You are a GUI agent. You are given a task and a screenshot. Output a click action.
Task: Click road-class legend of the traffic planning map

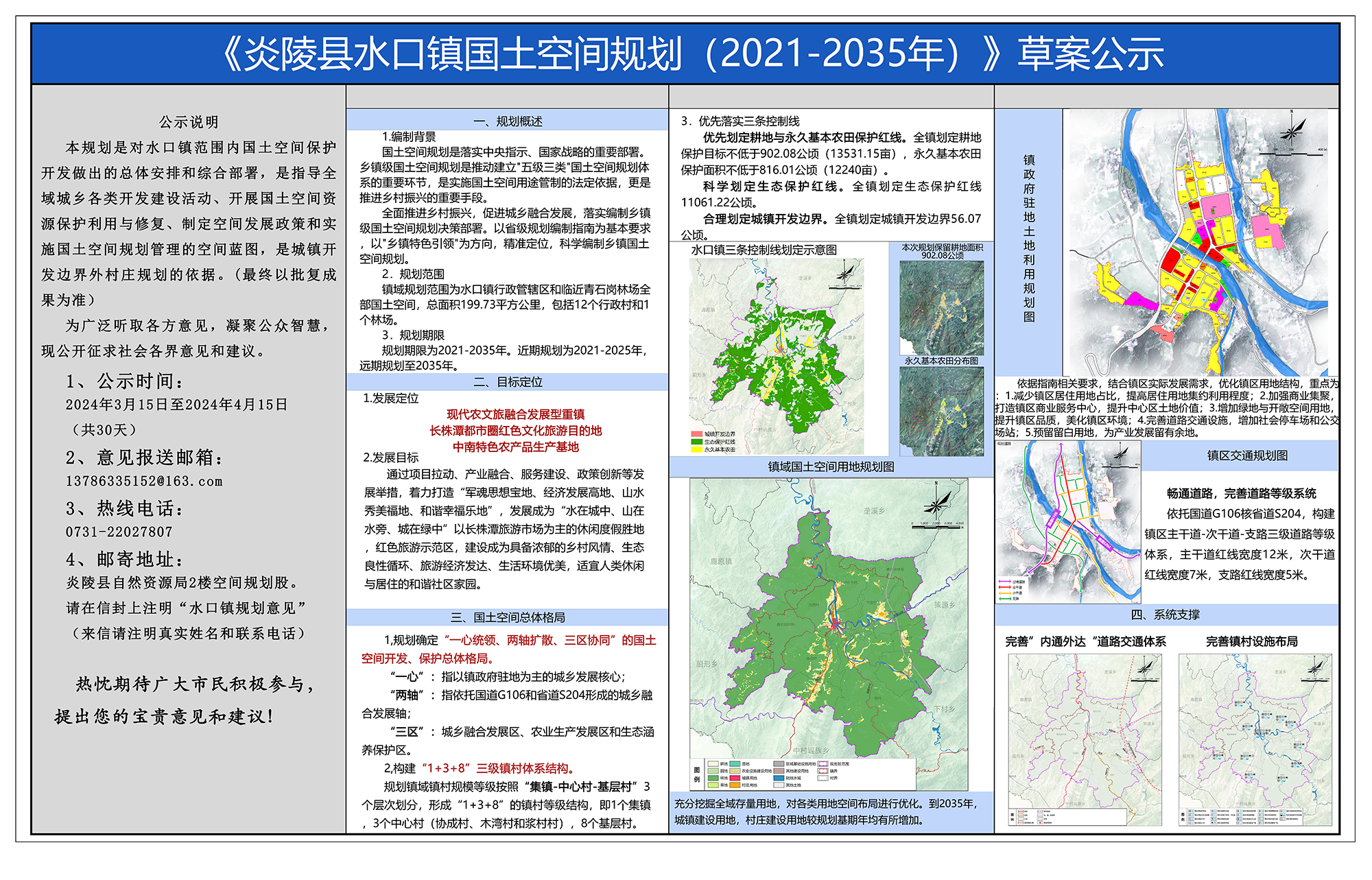(1011, 590)
